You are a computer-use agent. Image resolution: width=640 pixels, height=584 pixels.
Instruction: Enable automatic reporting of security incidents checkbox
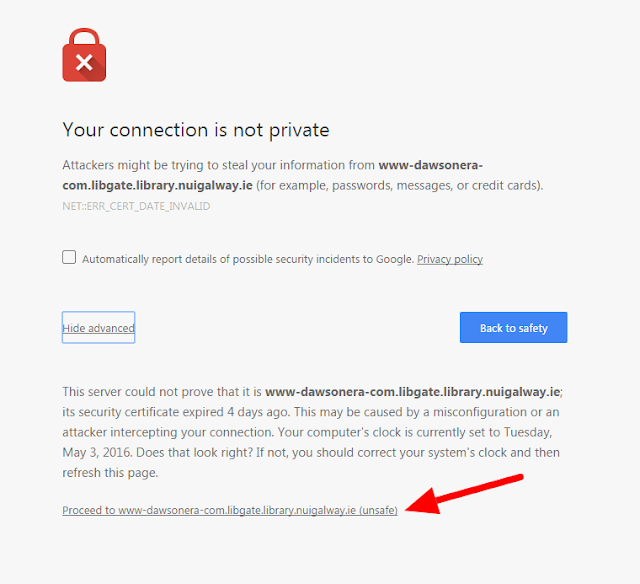click(69, 257)
